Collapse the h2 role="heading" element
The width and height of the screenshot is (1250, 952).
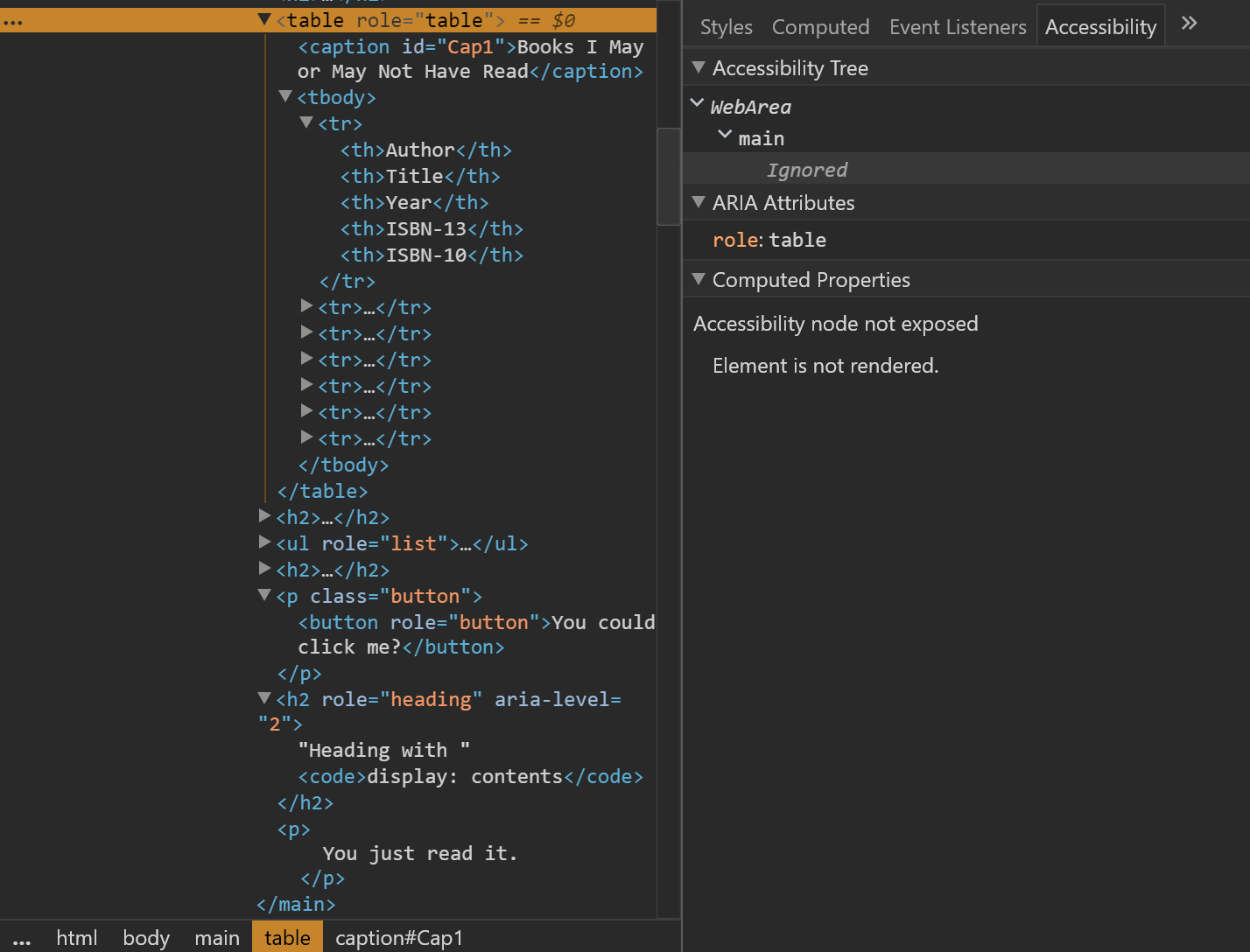pyautogui.click(x=264, y=698)
